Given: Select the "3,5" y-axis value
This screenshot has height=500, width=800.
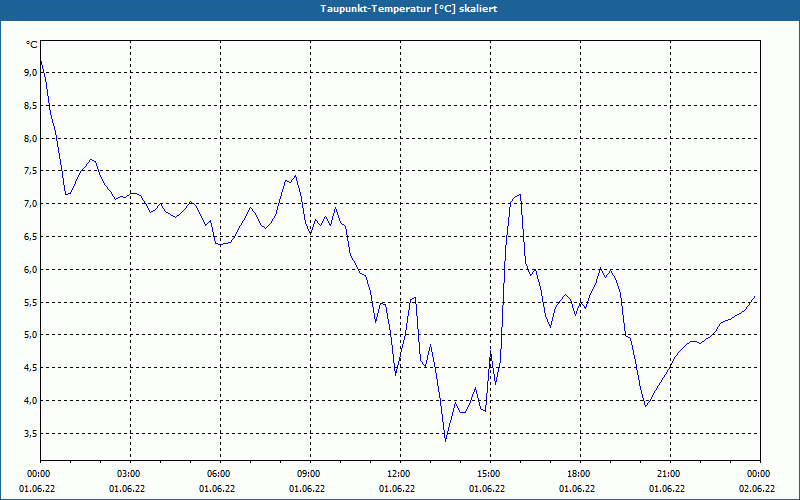Looking at the screenshot, I should (31, 433).
